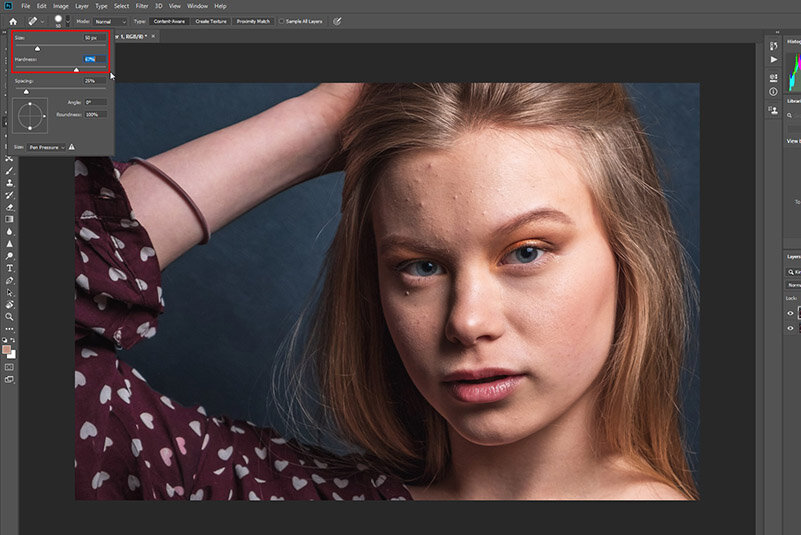Toggle the pen pressure for size icon
The height and width of the screenshot is (535, 801).
337,21
